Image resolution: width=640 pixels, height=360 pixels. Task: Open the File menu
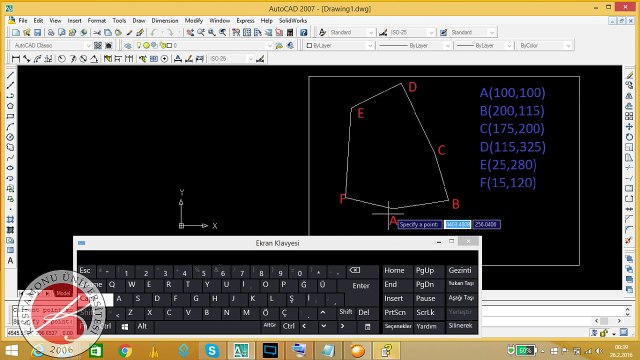pyautogui.click(x=23, y=20)
